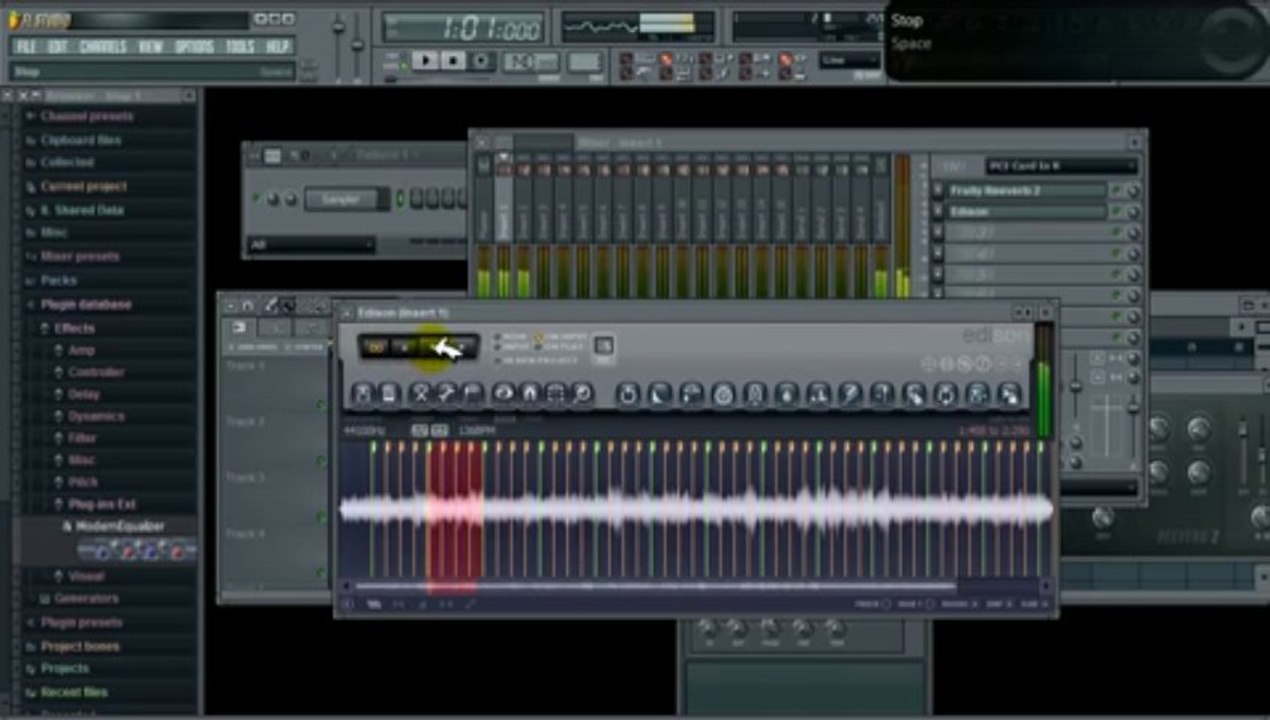Image resolution: width=1270 pixels, height=720 pixels.
Task: Open the CHANNELS menu
Action: (103, 46)
